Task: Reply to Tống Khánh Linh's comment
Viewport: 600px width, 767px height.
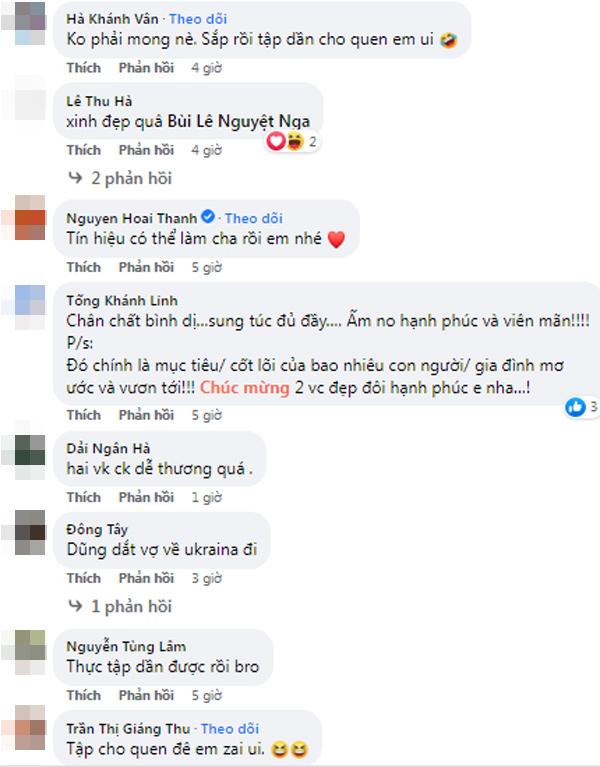Action: [x=146, y=415]
